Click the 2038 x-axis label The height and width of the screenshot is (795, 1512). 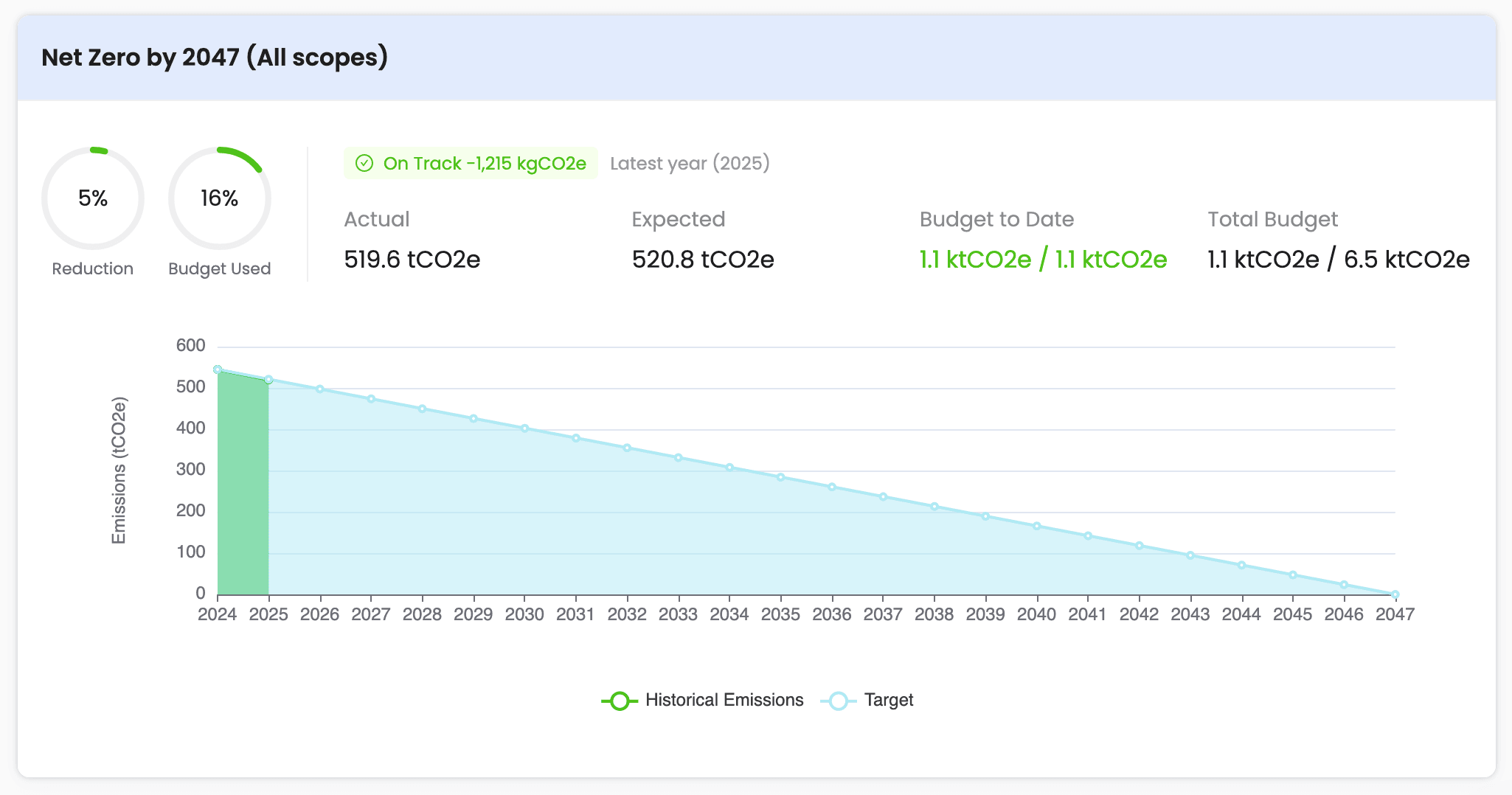[934, 614]
